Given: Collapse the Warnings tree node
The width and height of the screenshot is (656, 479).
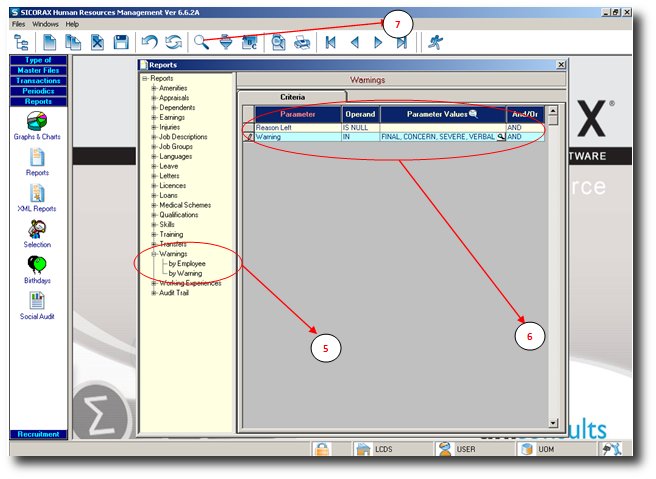Looking at the screenshot, I should click(153, 254).
